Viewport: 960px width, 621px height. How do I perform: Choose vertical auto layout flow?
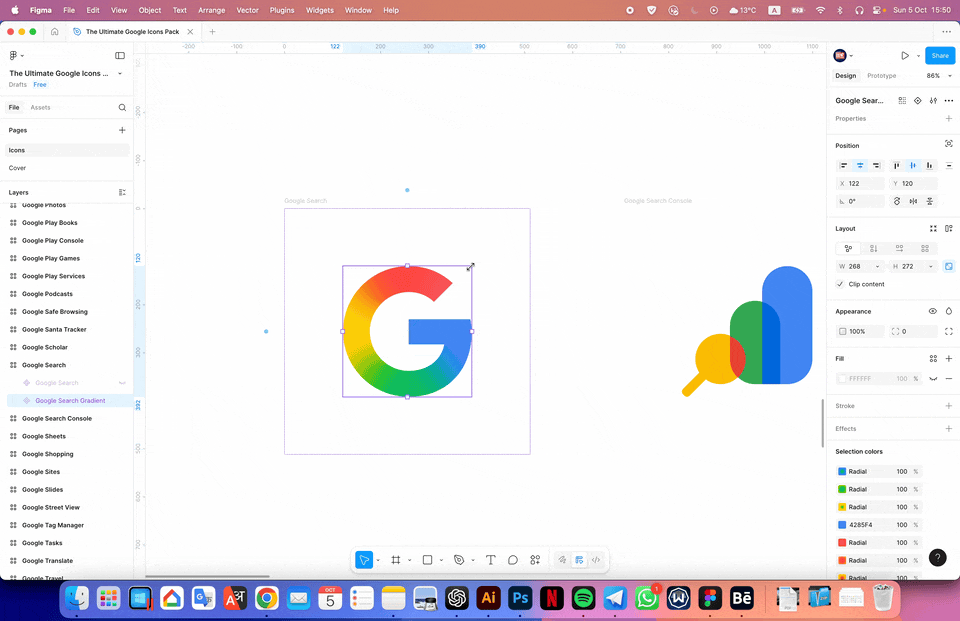pos(874,248)
